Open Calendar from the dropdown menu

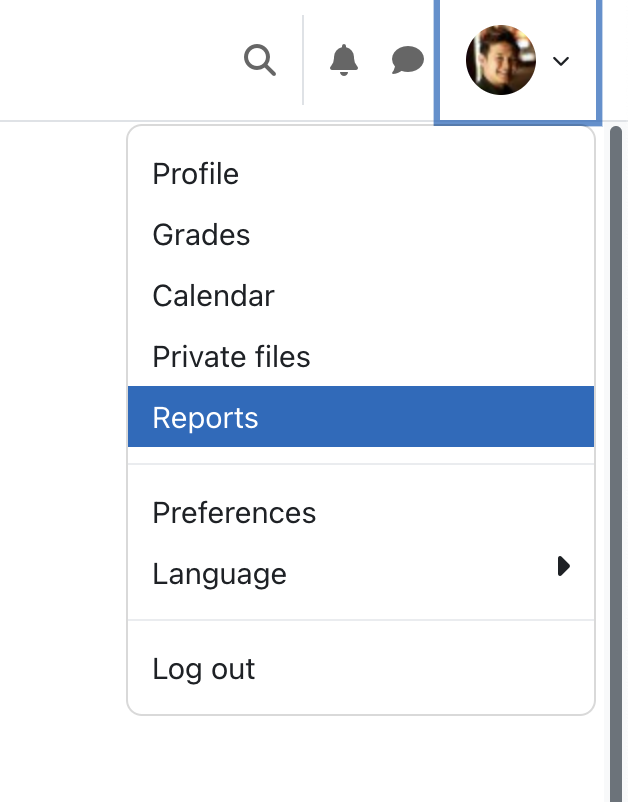pyautogui.click(x=361, y=296)
